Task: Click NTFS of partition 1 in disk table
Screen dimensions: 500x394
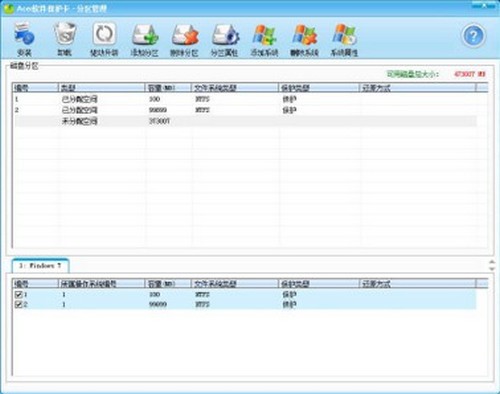Action: 202,99
